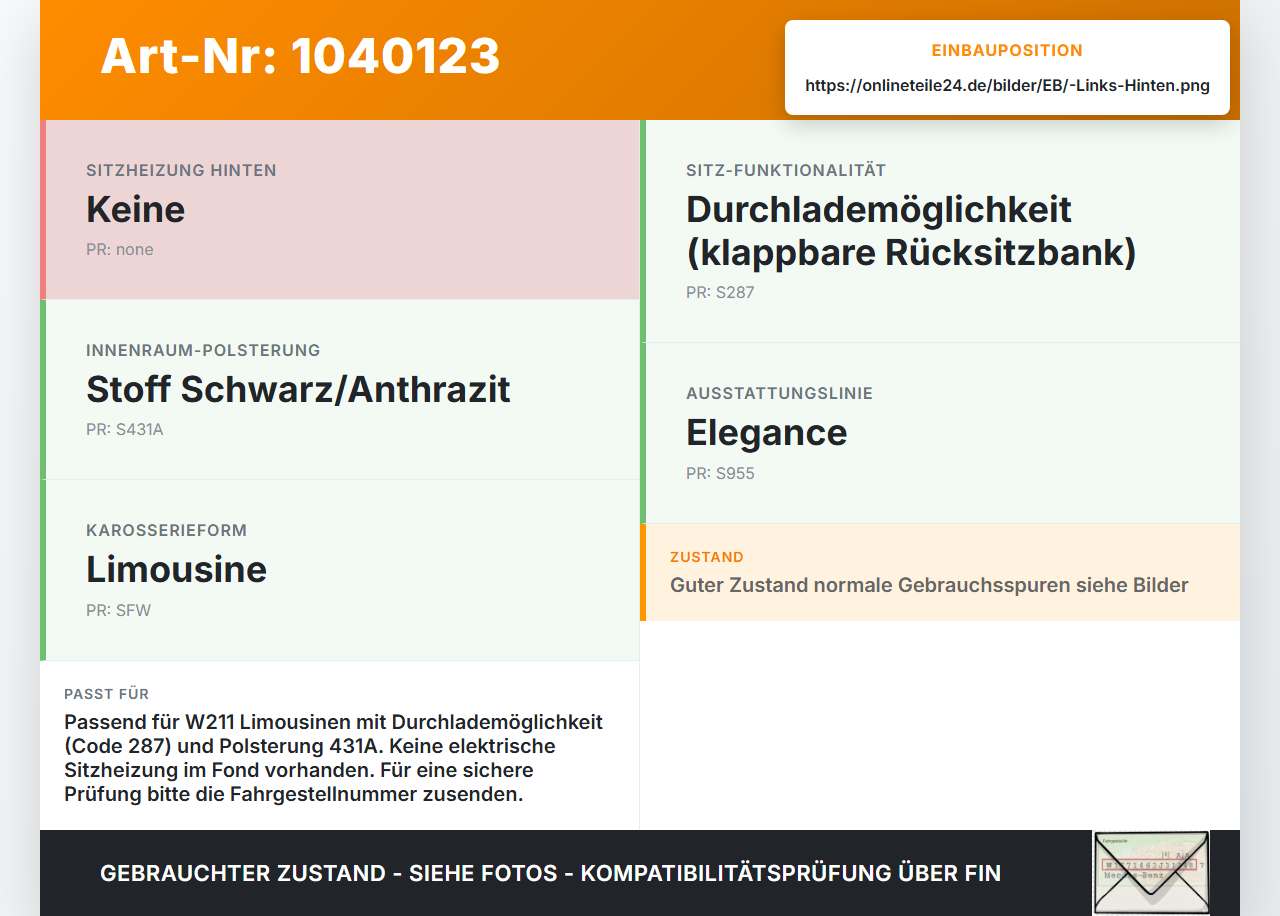Click the SITZ-FUNKTIONALITÄT label
Screen dimensions: 1280x916
[x=786, y=170]
